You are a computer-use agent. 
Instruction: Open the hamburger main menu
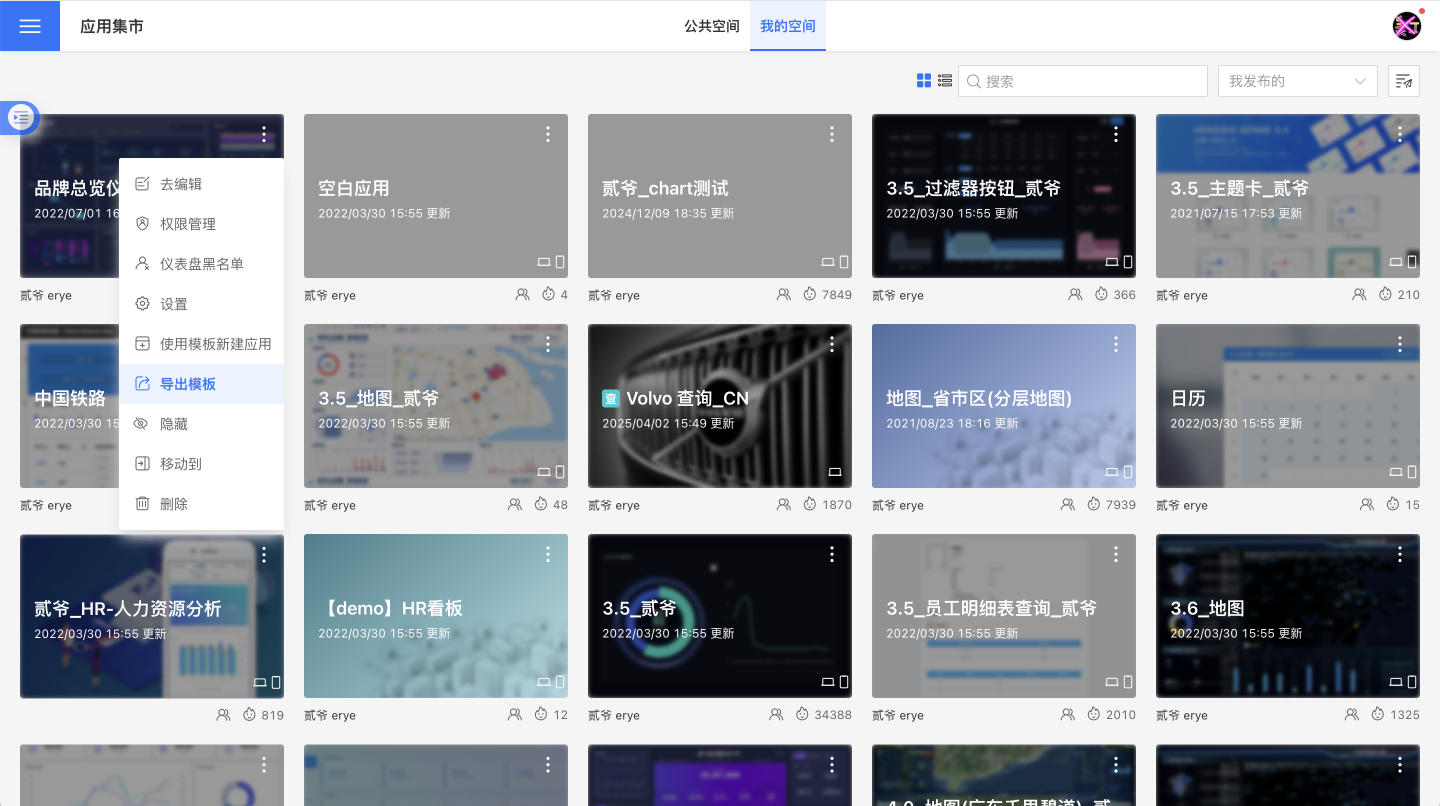click(30, 26)
